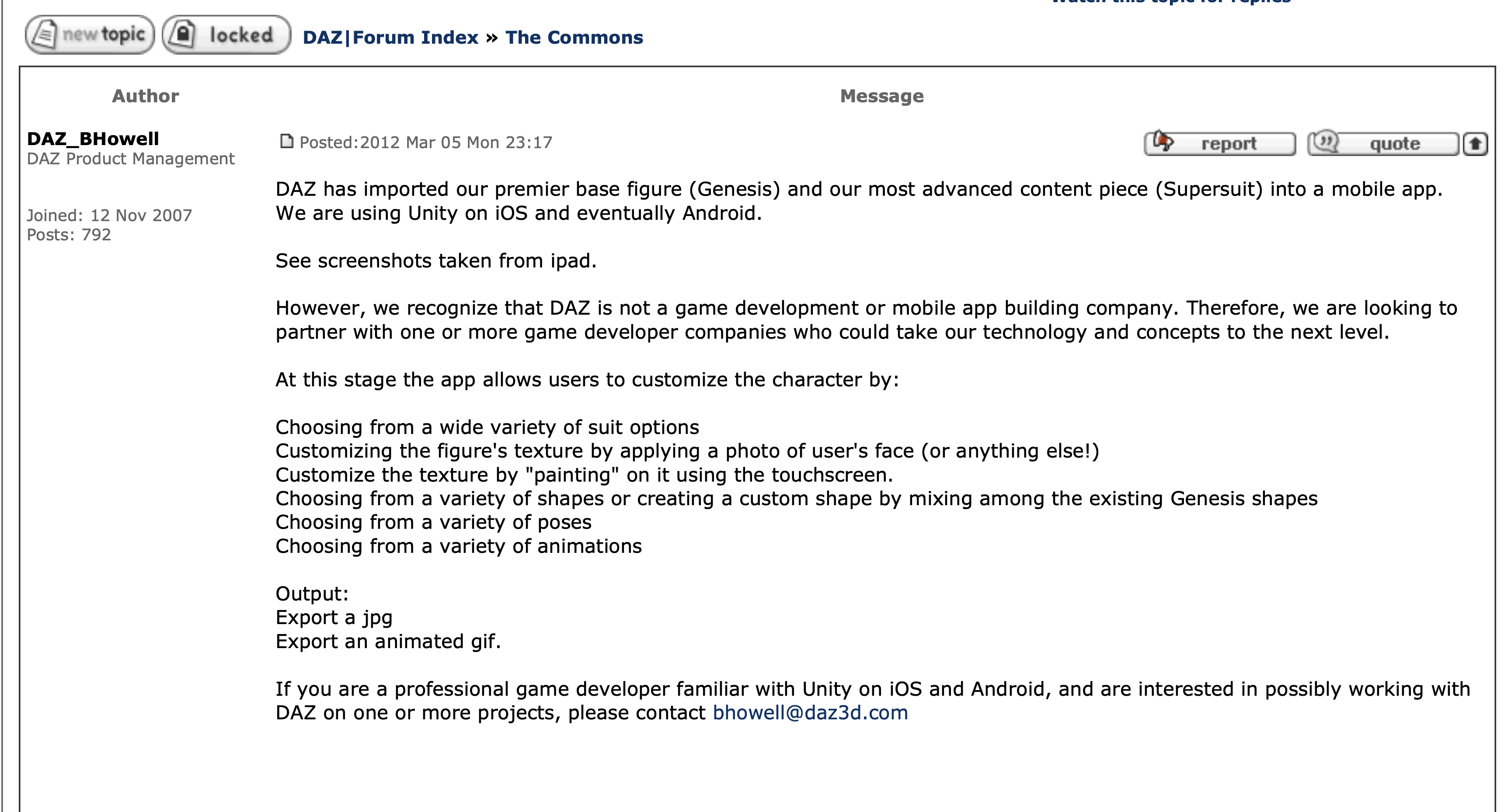Click the 'Output:' heading text
The image size is (1511, 812).
coord(311,594)
